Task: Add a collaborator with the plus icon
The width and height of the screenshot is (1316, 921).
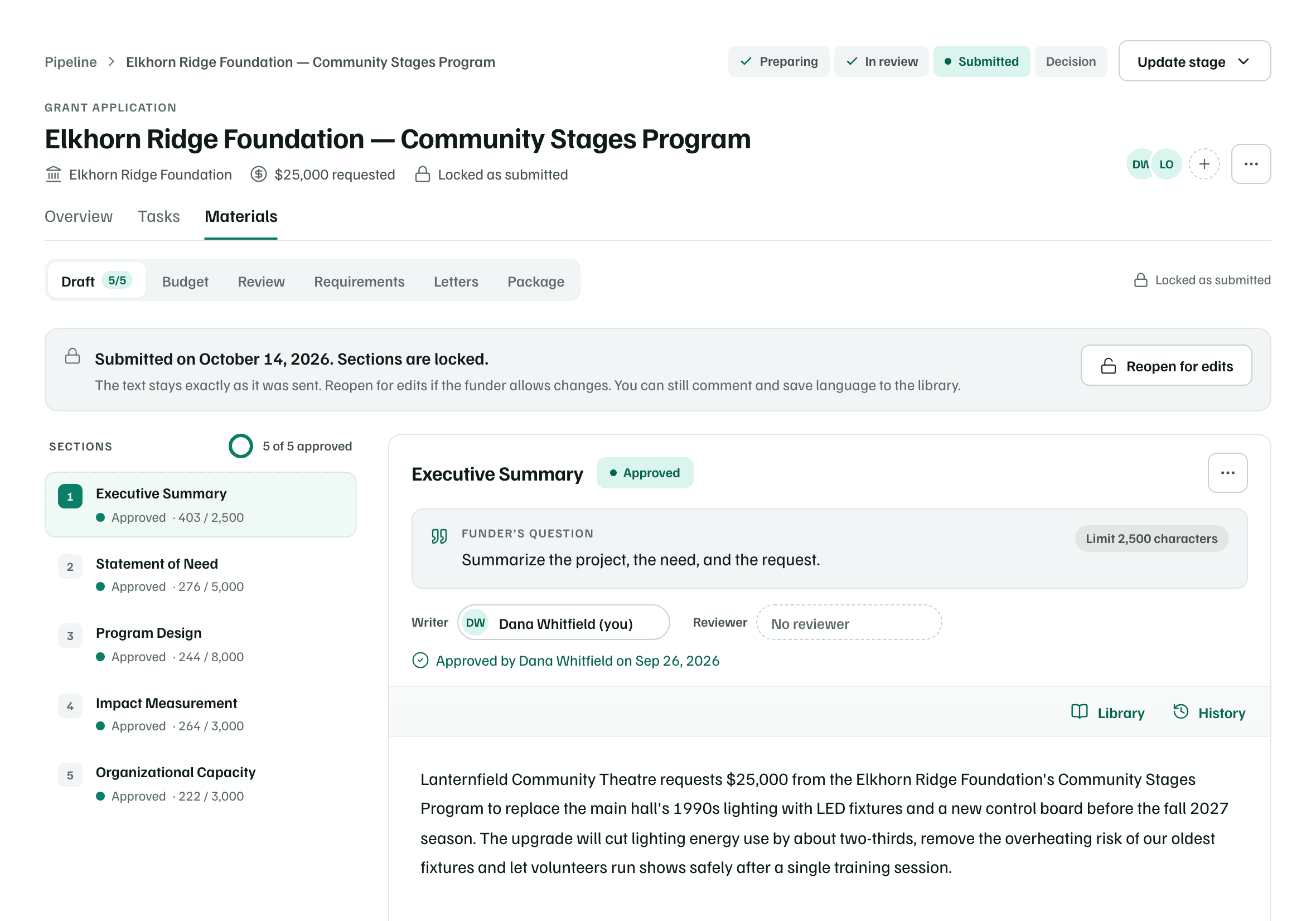Action: click(1204, 164)
